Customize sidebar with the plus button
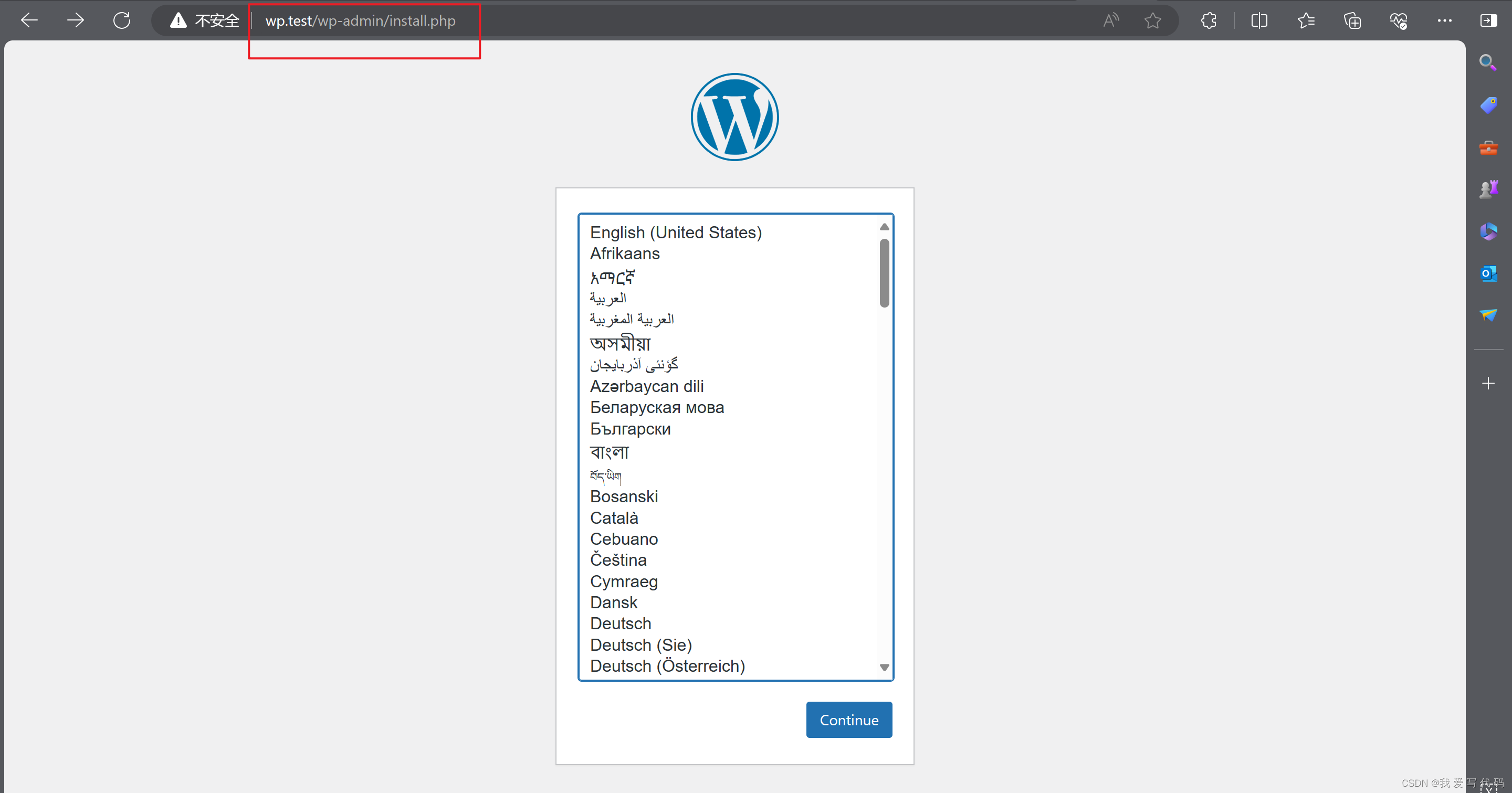Viewport: 1512px width, 793px height. pos(1489,383)
